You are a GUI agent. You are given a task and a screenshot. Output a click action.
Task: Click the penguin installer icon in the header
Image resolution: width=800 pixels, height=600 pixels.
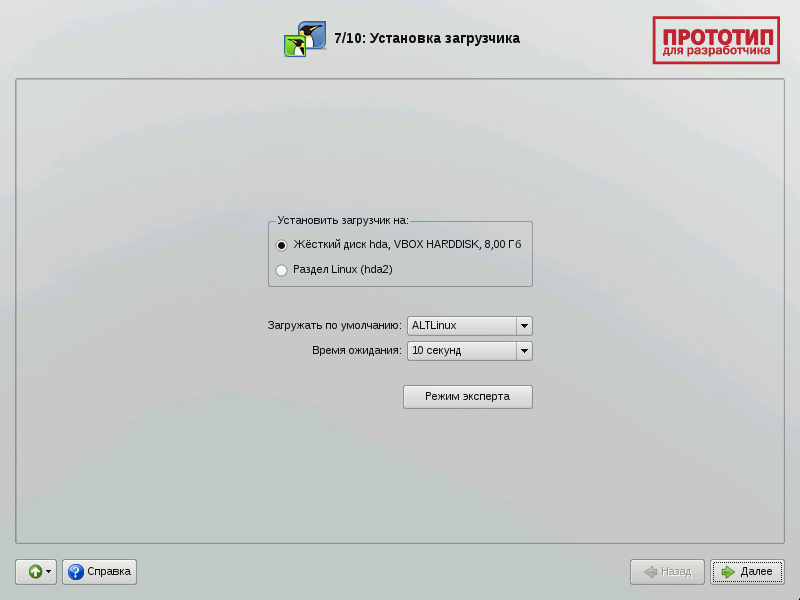(305, 39)
